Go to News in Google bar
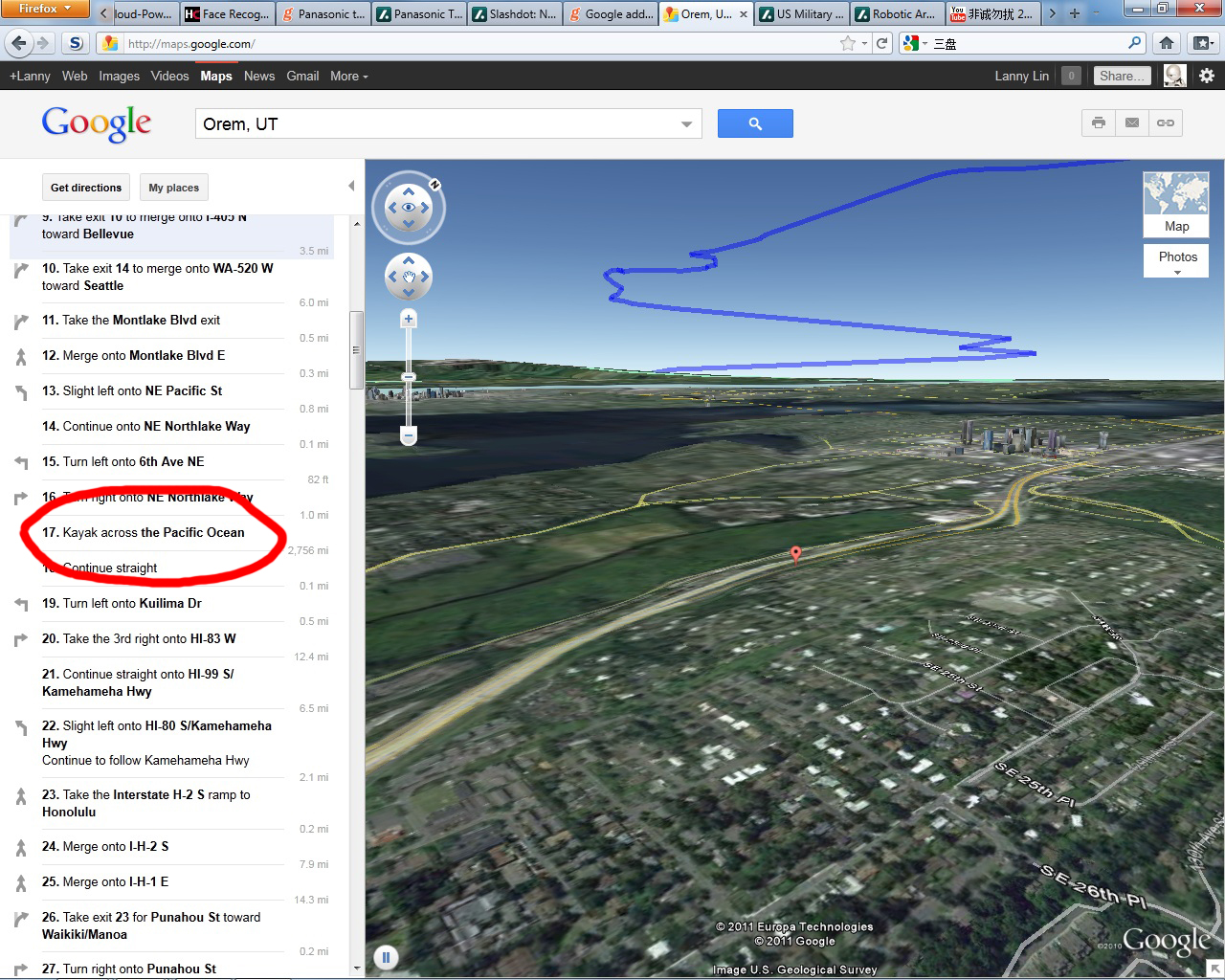The width and height of the screenshot is (1225, 980). point(259,77)
